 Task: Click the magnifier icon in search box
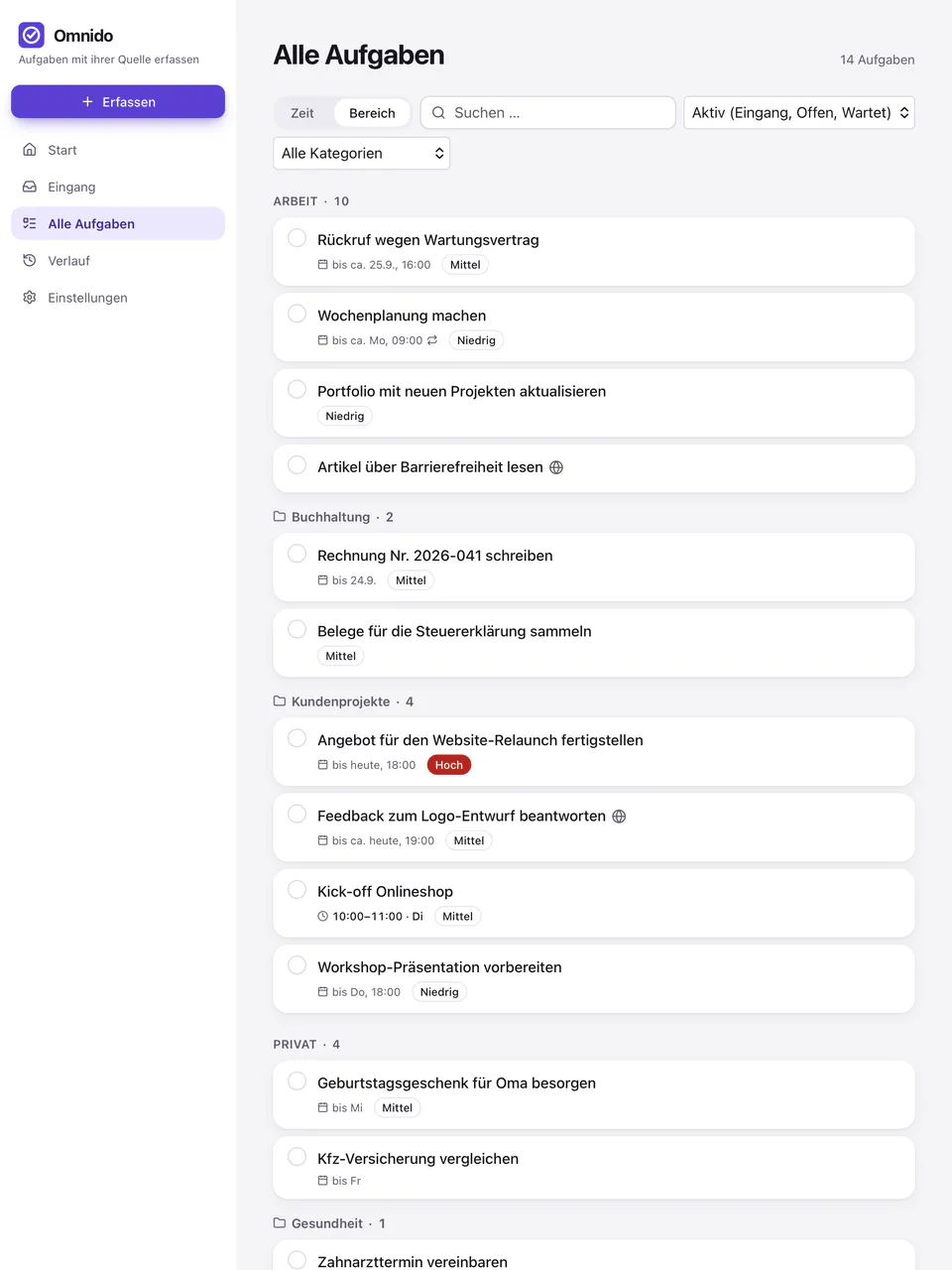click(438, 113)
